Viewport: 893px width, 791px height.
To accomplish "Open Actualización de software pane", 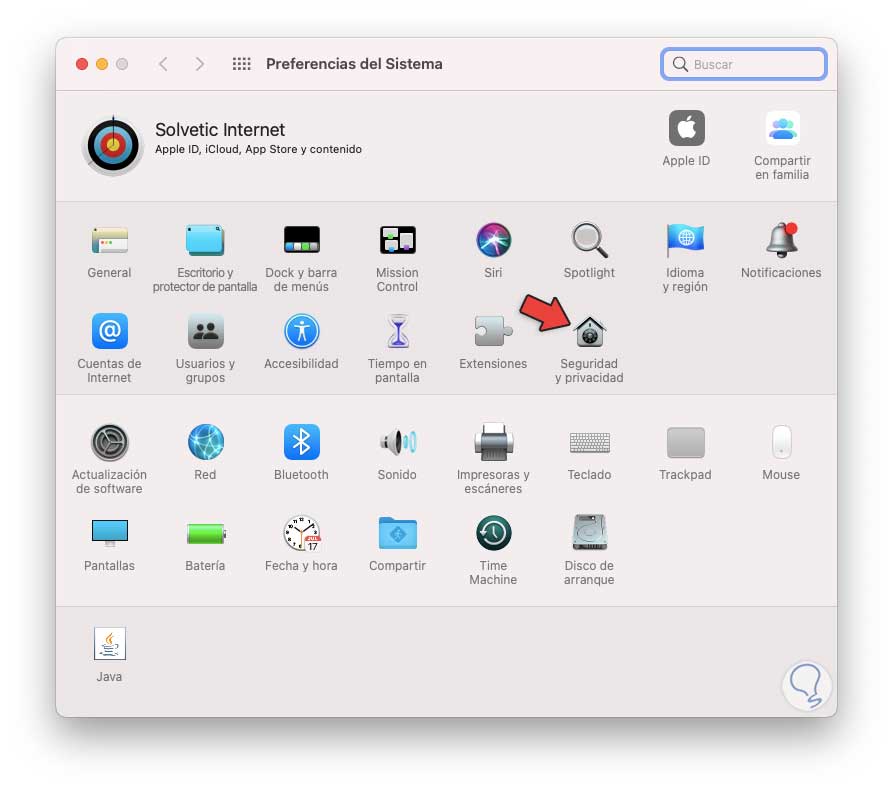I will coord(109,442).
